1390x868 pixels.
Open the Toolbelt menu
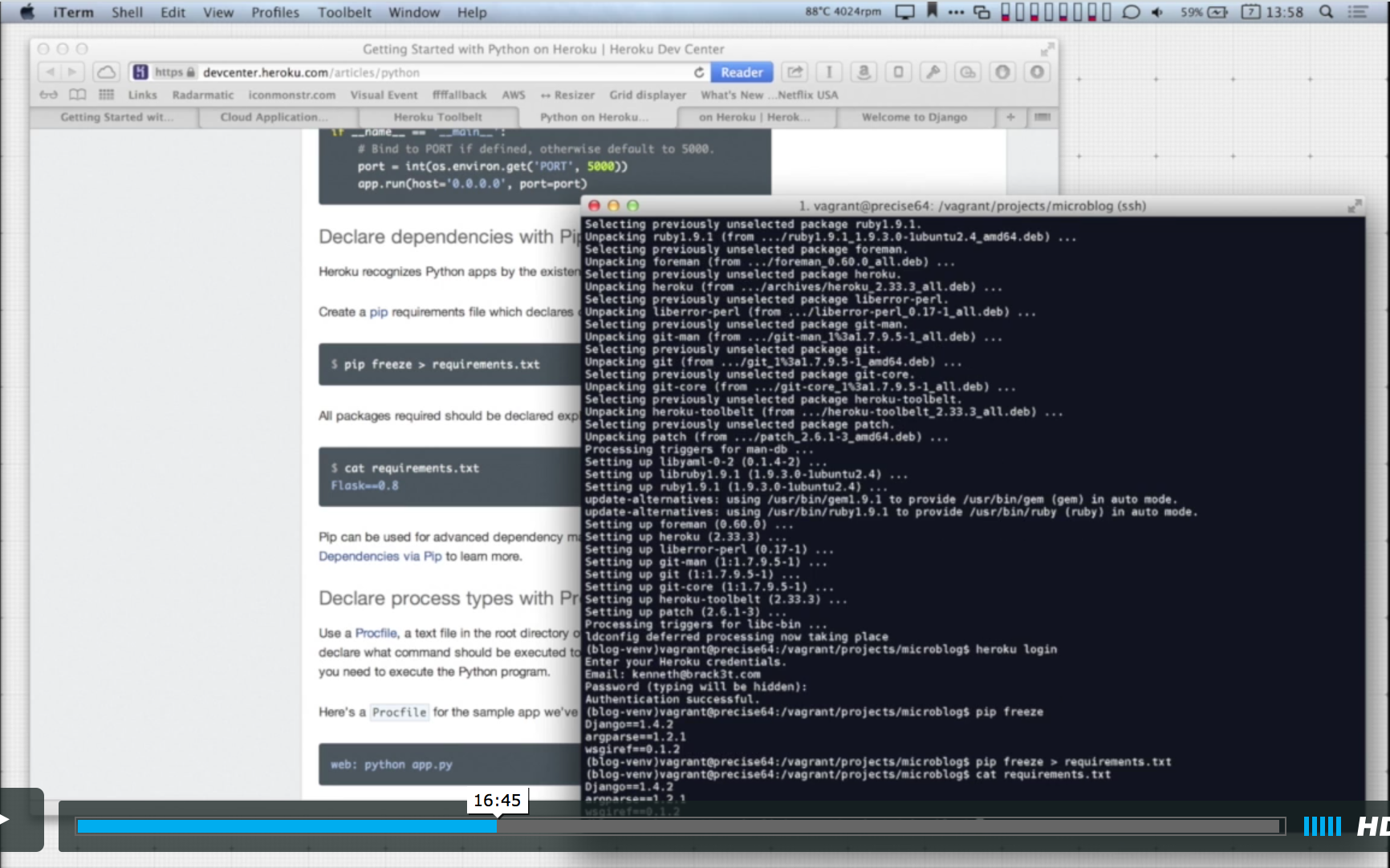(x=344, y=12)
